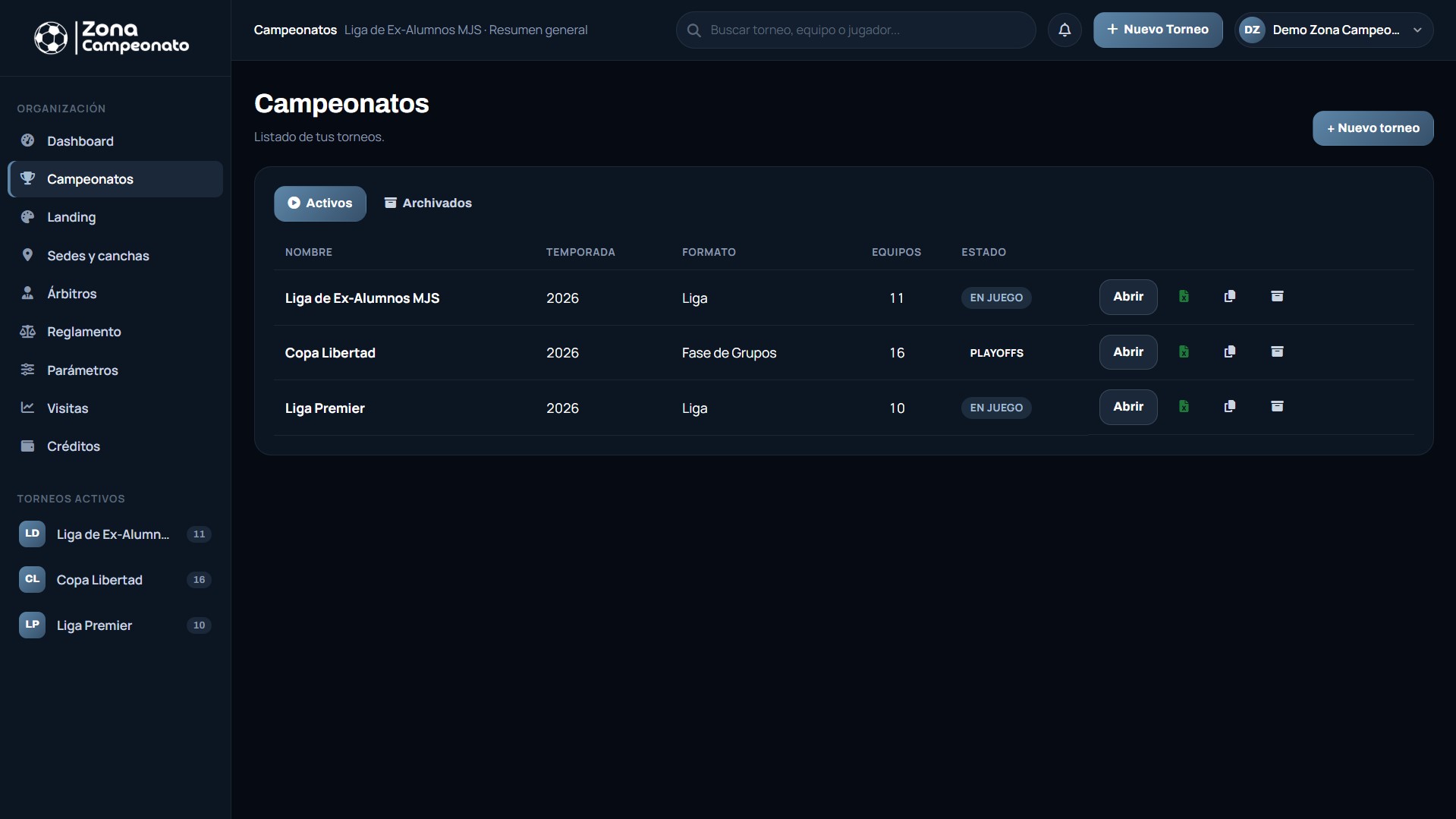
Task: Export Copa Libertad to Excel
Action: click(x=1184, y=352)
